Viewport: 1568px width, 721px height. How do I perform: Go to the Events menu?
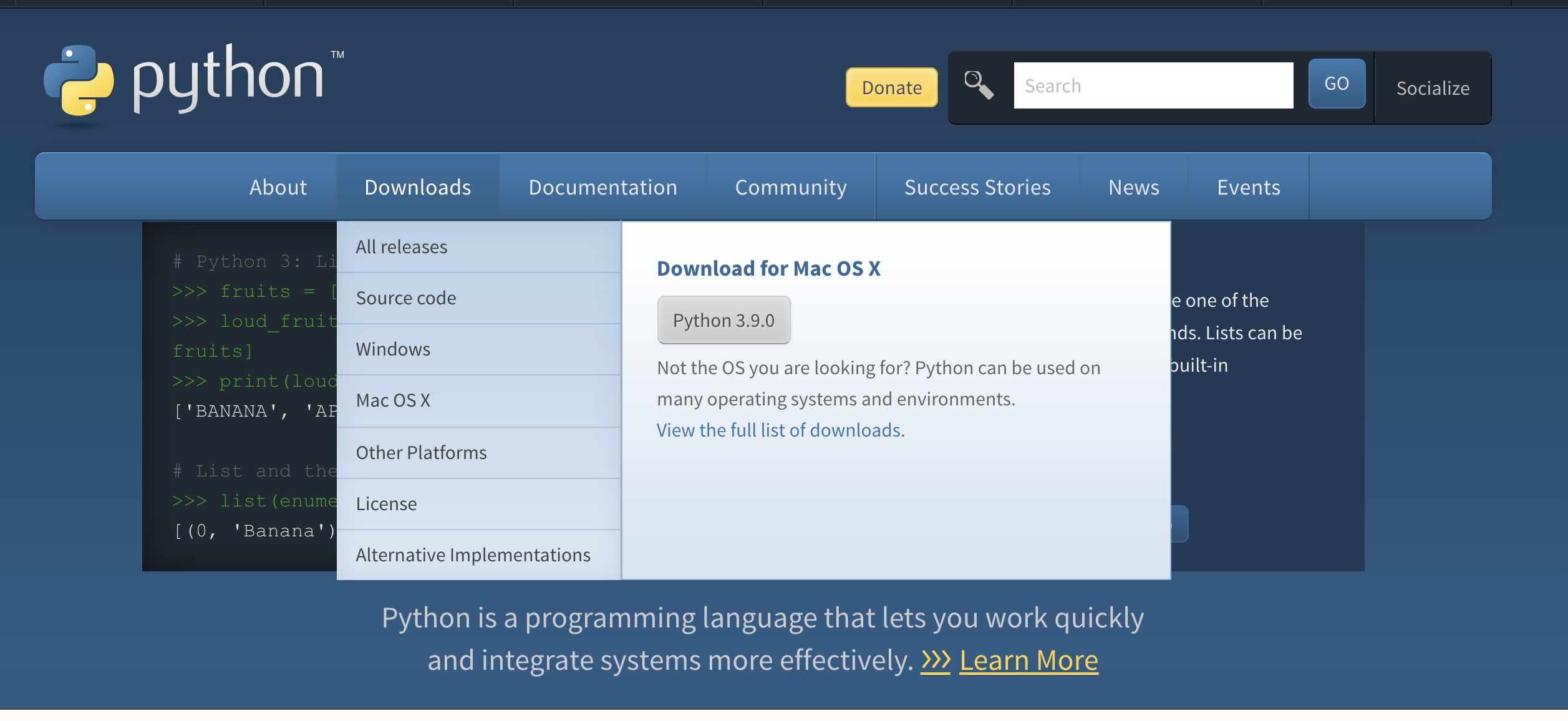tap(1248, 187)
